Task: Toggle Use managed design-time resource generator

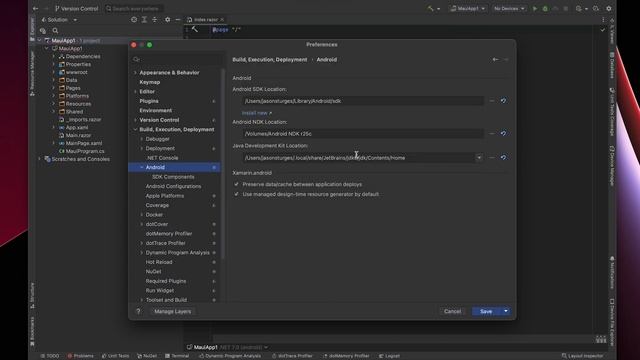Action: coord(236,194)
